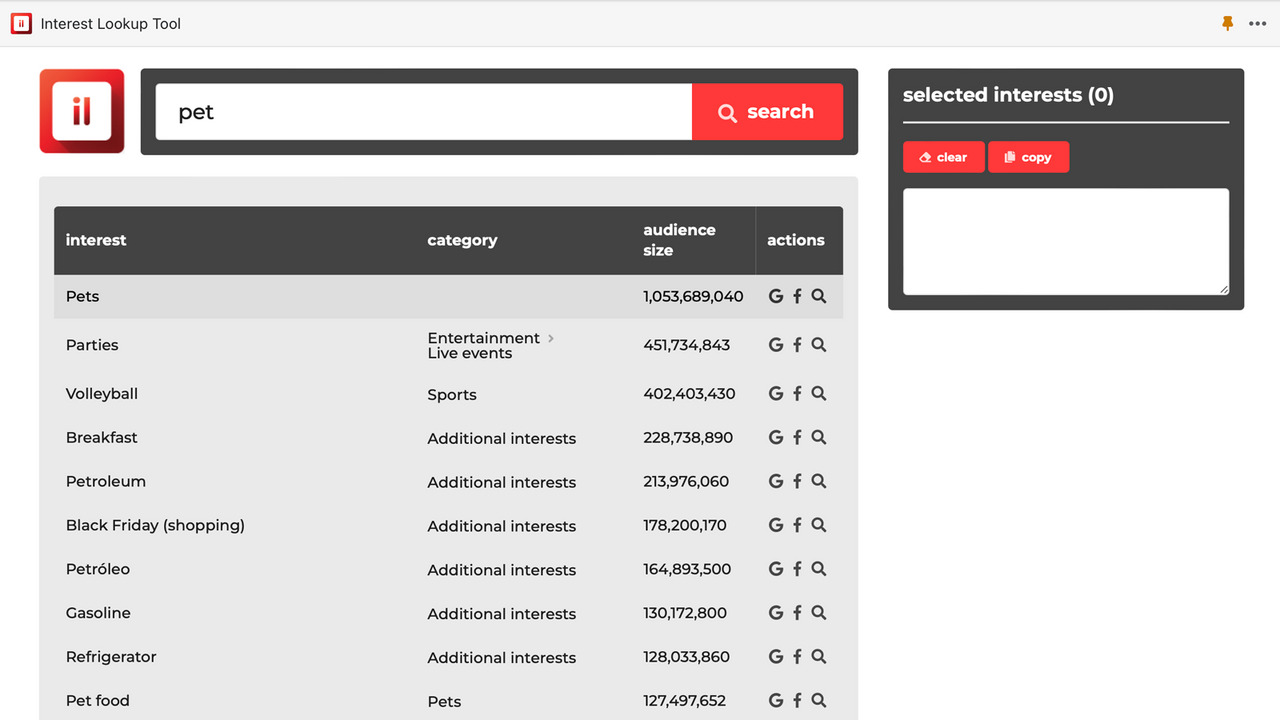Click magnifier icon in Pets row
The image size is (1280, 720).
click(819, 296)
